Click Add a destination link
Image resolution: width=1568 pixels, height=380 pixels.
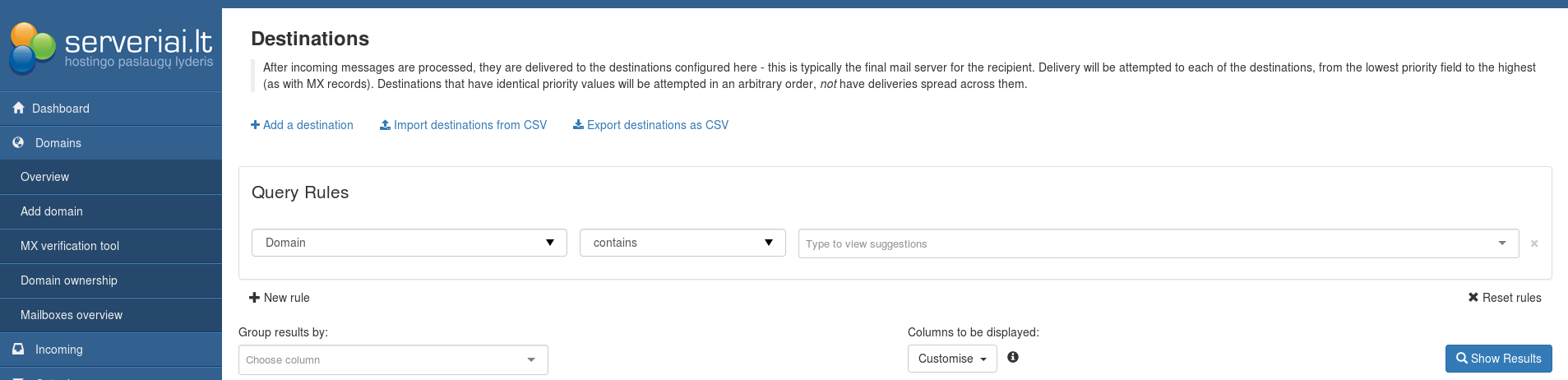click(302, 125)
